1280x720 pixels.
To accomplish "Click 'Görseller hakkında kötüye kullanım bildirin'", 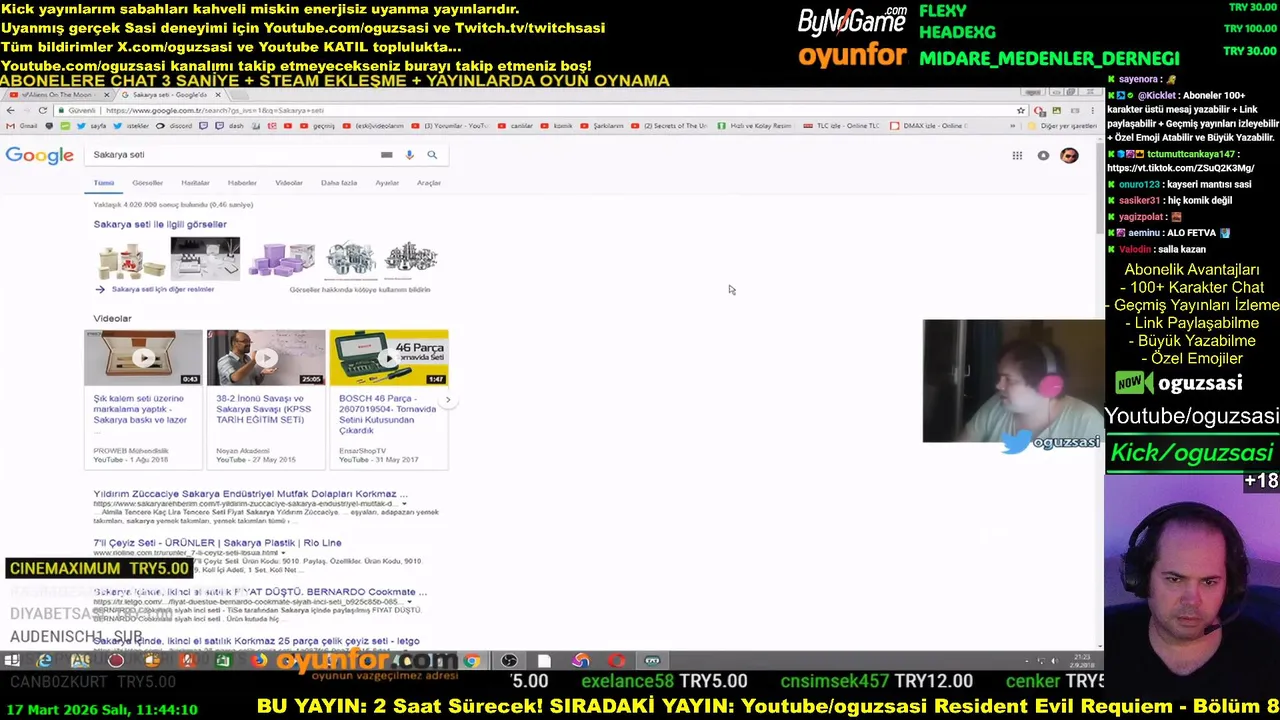I will pos(360,290).
